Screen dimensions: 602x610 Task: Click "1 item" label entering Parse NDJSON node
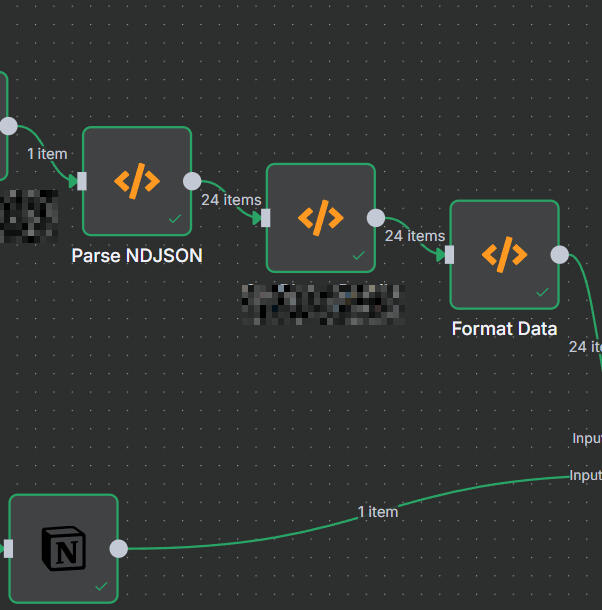click(47, 154)
